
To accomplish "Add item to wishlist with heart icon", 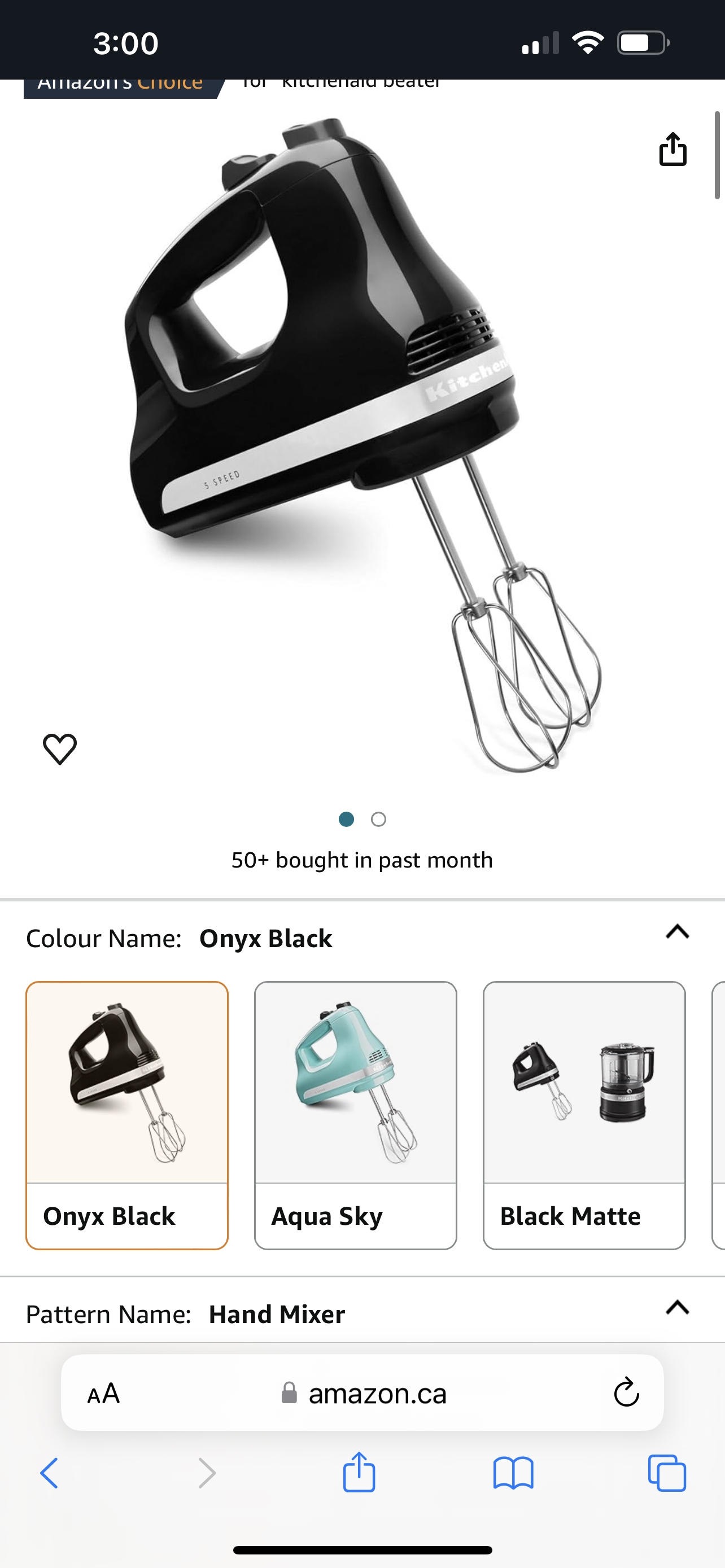I will click(60, 748).
